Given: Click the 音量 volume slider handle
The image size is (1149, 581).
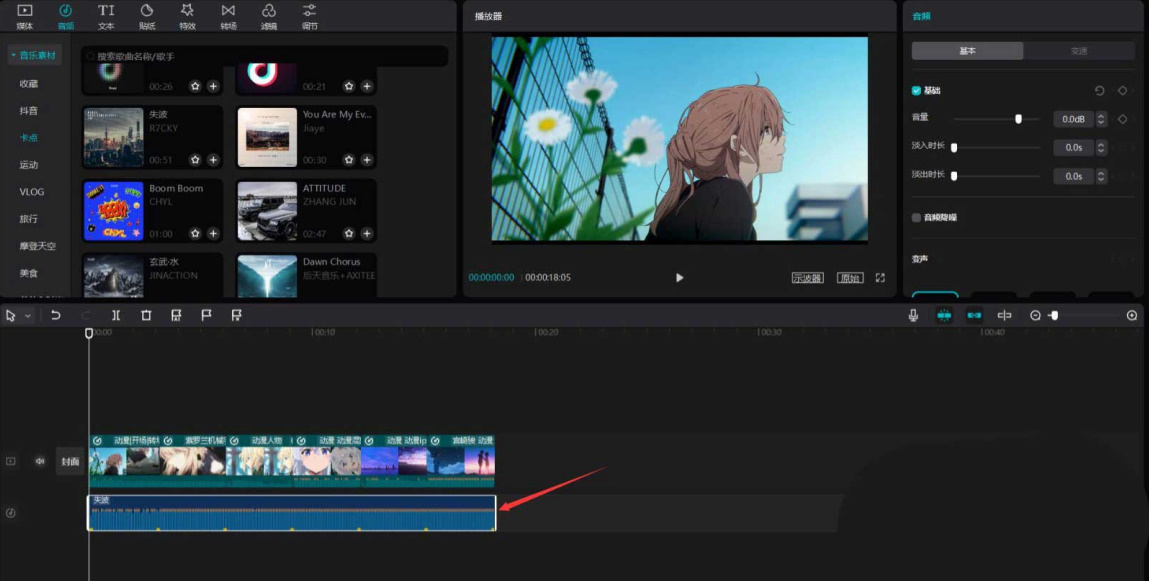Looking at the screenshot, I should click(x=1018, y=119).
